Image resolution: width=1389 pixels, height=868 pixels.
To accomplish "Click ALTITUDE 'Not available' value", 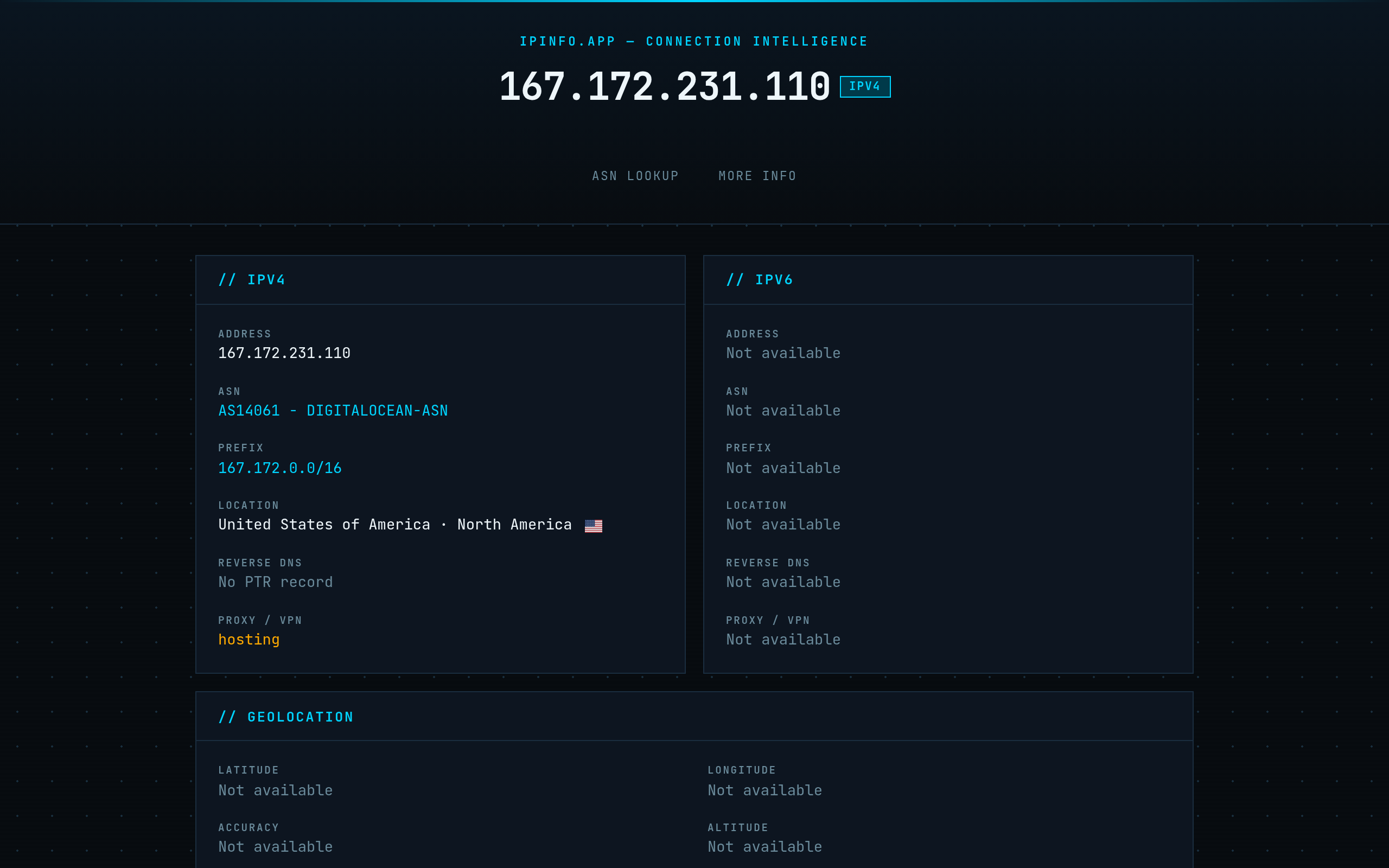I will coord(764,847).
